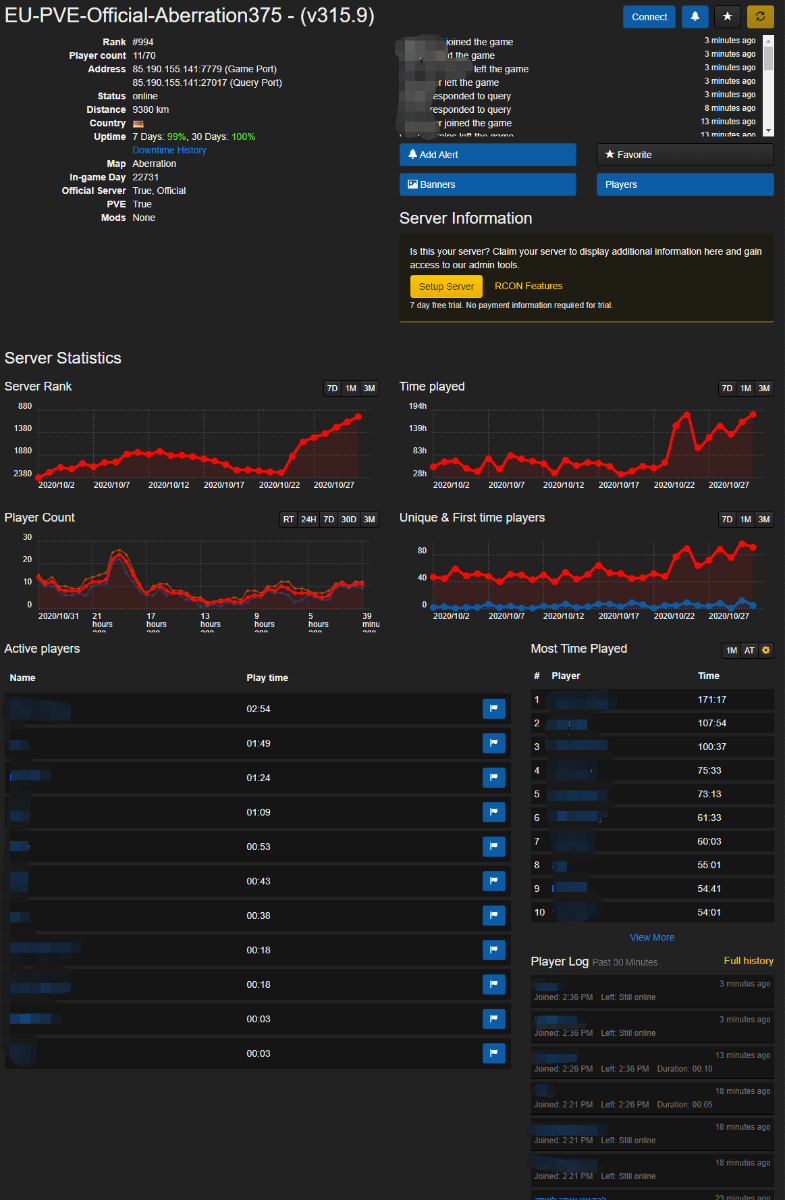
Task: Select 1M in Most Time Played
Action: 731,651
